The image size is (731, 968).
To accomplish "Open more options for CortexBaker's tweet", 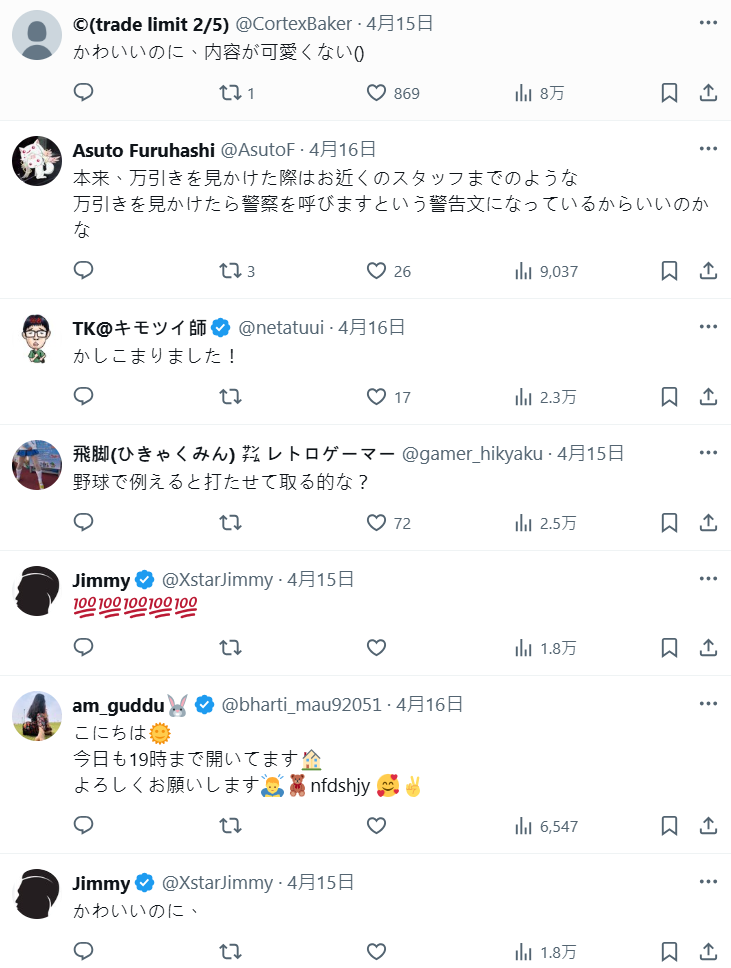I will click(x=708, y=22).
